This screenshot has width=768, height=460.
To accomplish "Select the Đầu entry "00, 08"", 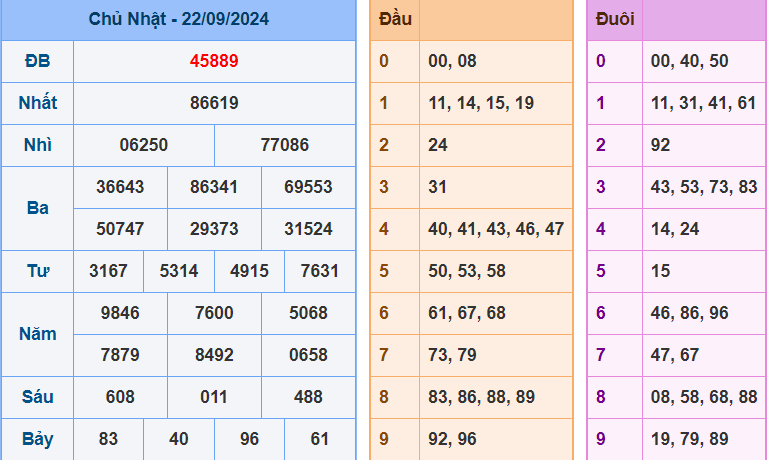I will tap(452, 61).
